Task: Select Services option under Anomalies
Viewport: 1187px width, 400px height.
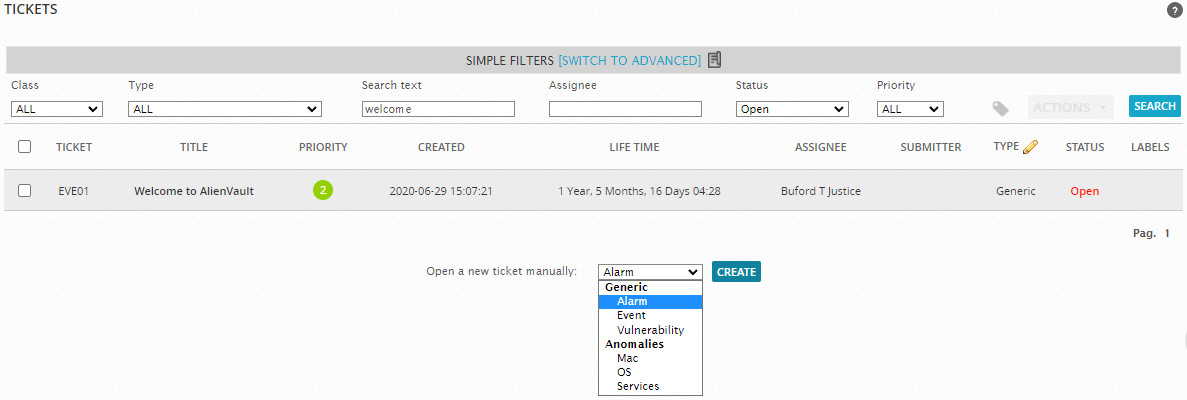Action: tap(638, 386)
